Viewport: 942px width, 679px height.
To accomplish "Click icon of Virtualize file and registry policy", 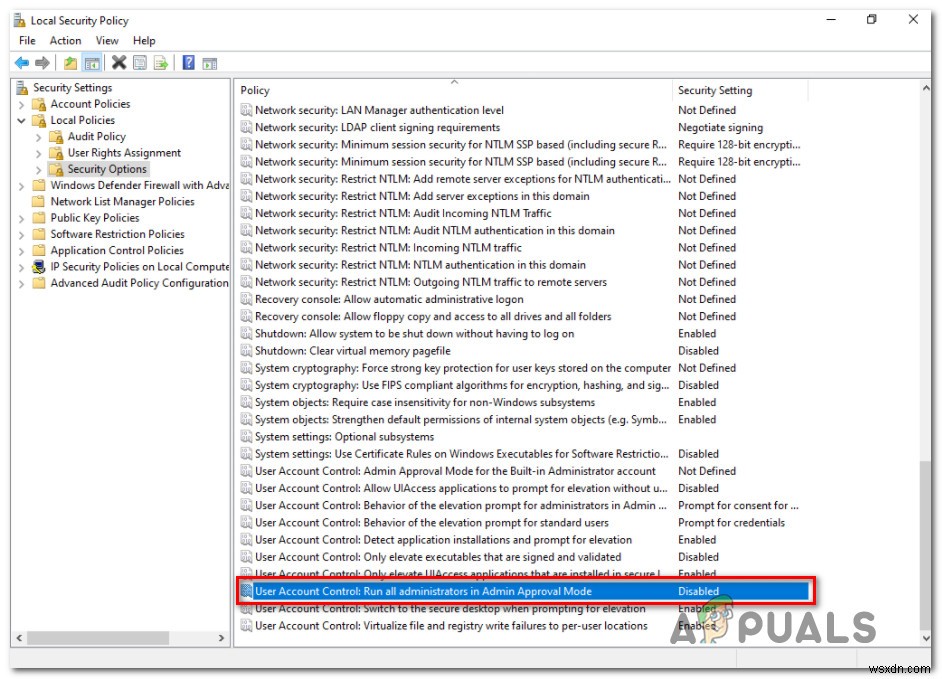I will pos(246,626).
